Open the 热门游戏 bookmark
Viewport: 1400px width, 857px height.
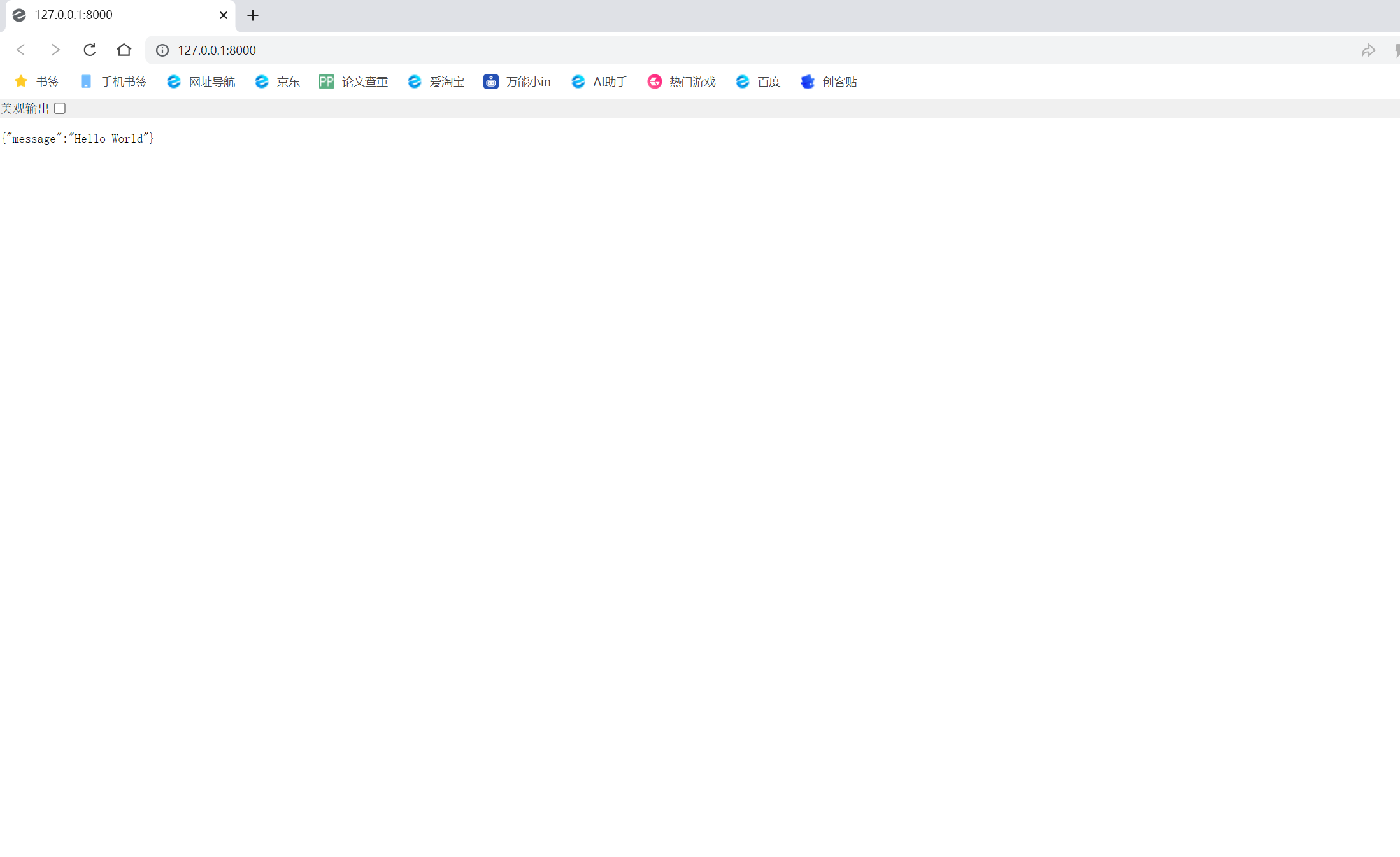tap(682, 81)
